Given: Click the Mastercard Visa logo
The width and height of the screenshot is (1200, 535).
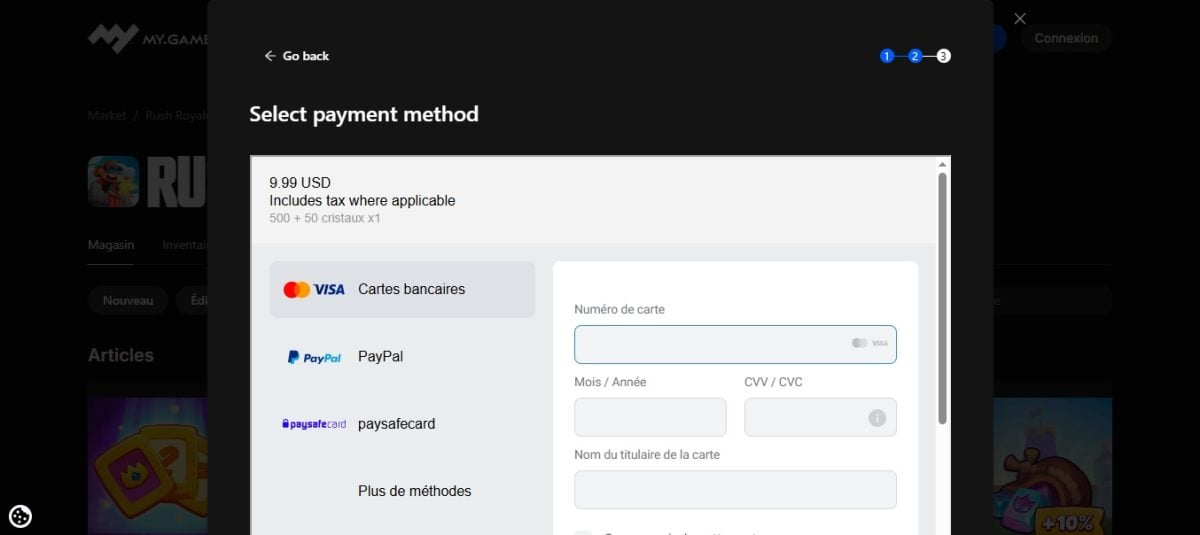Looking at the screenshot, I should pyautogui.click(x=314, y=289).
